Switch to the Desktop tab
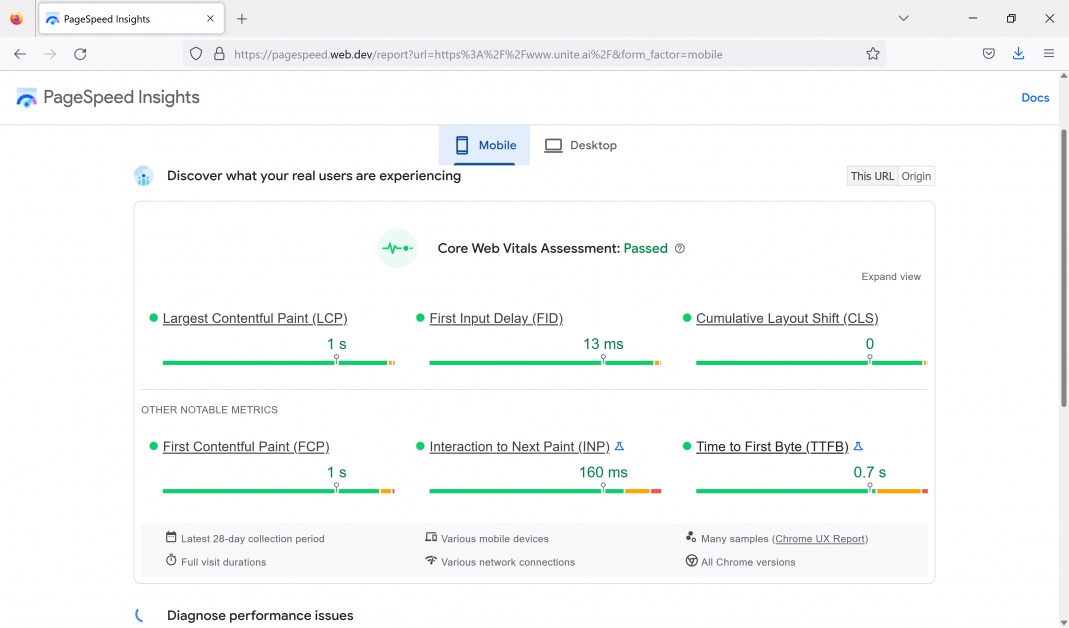 pos(581,146)
